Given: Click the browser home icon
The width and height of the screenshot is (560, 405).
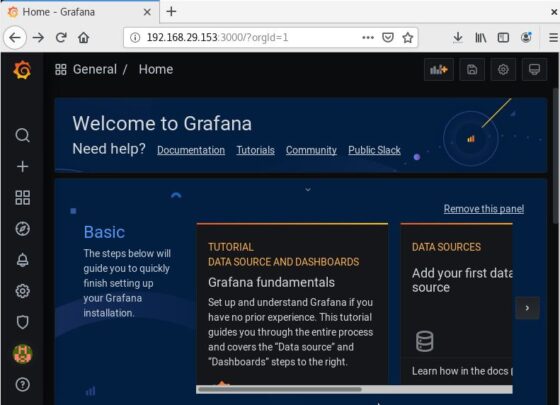Looking at the screenshot, I should coord(84,37).
